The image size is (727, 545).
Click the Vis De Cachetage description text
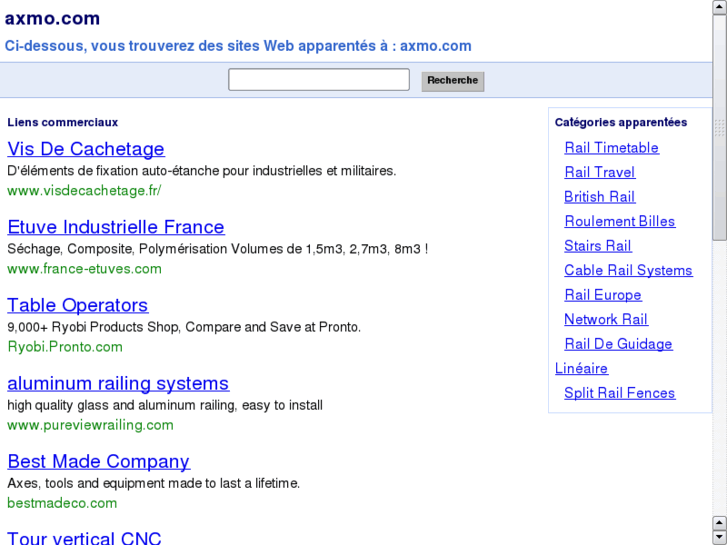pos(202,171)
